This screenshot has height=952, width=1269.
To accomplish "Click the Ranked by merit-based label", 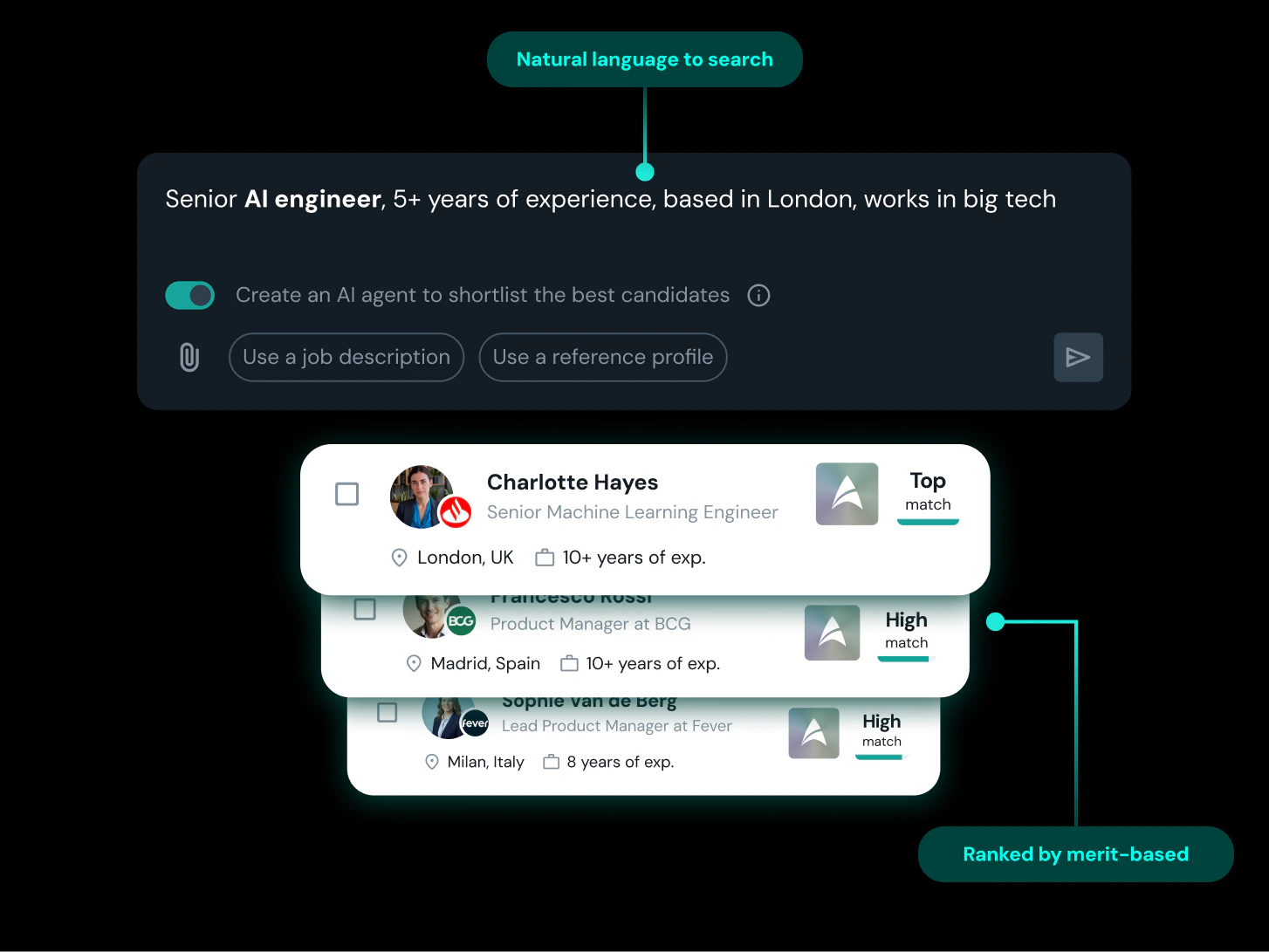I will pos(1074,853).
